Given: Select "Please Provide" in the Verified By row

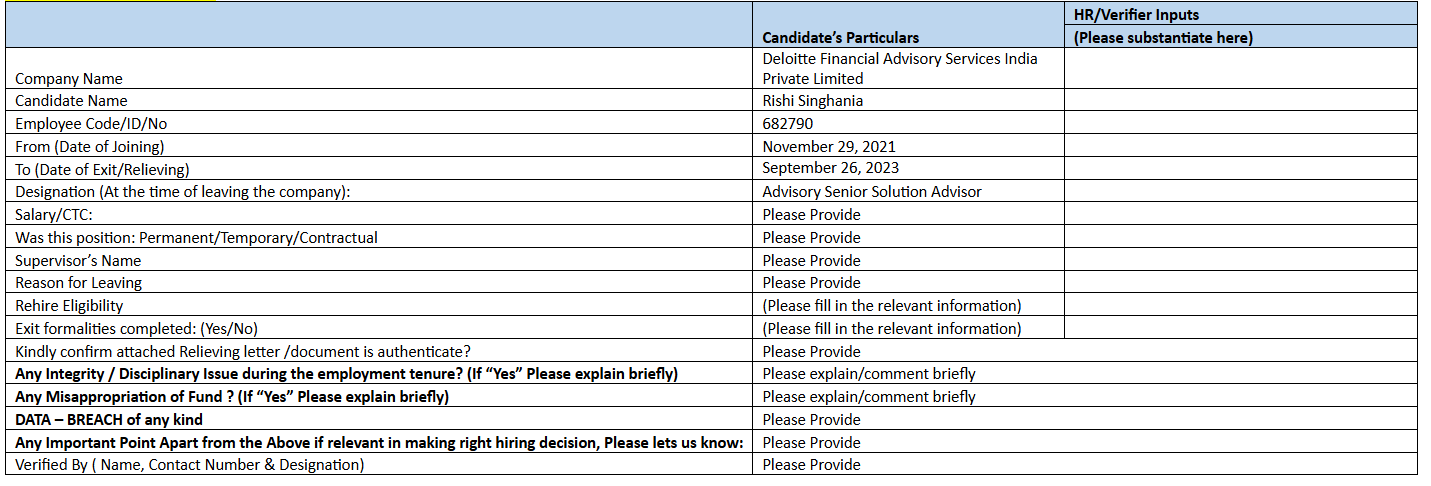Looking at the screenshot, I should click(811, 464).
